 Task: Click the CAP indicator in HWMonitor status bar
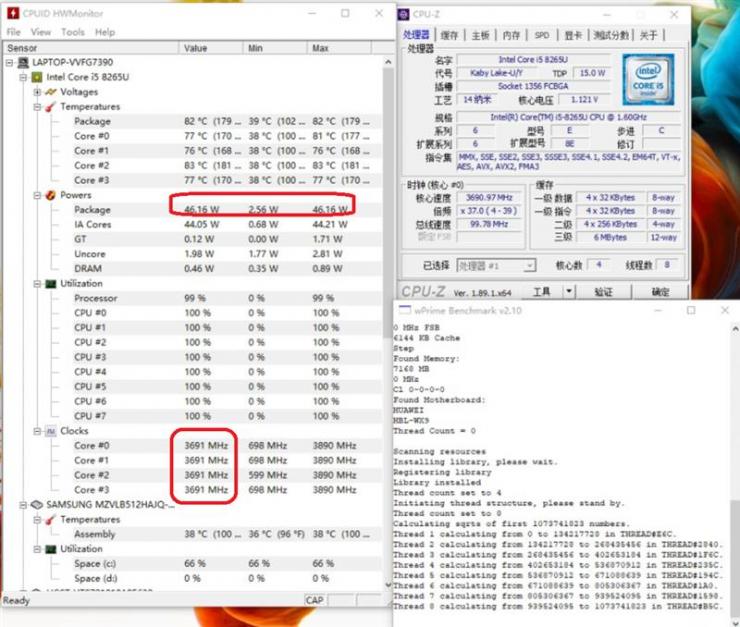pyautogui.click(x=315, y=600)
